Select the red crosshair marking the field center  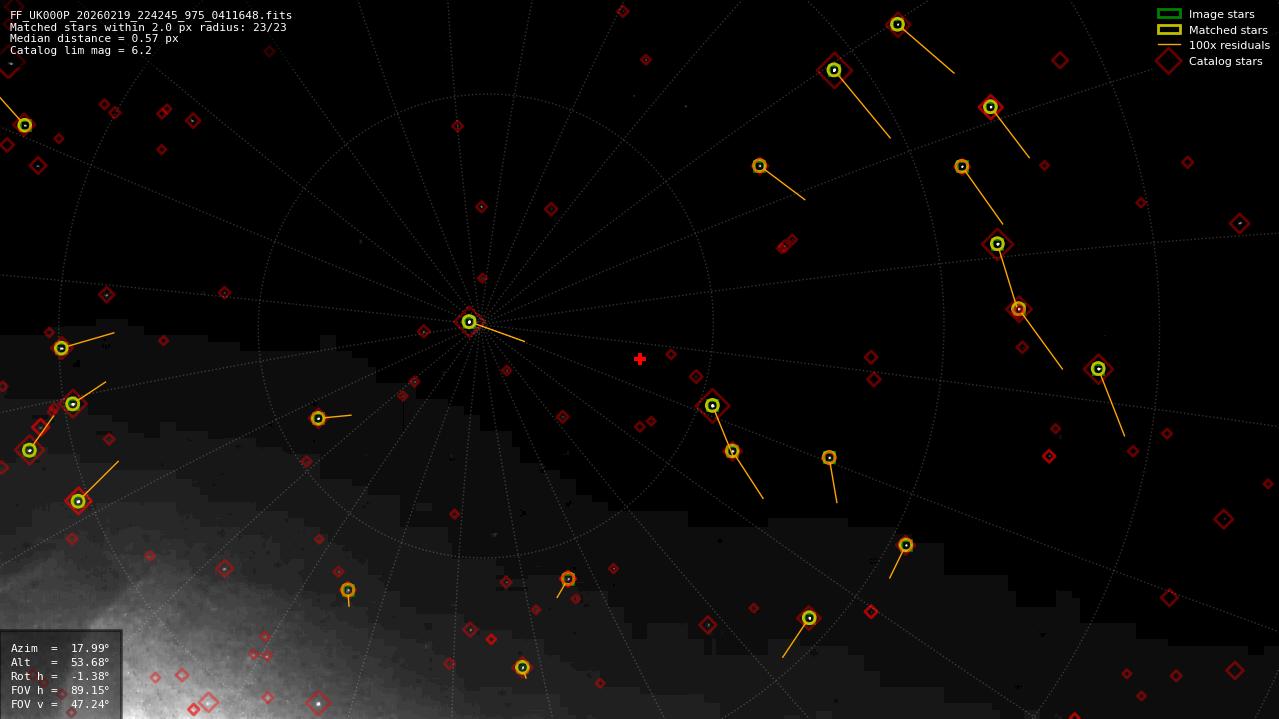point(640,358)
